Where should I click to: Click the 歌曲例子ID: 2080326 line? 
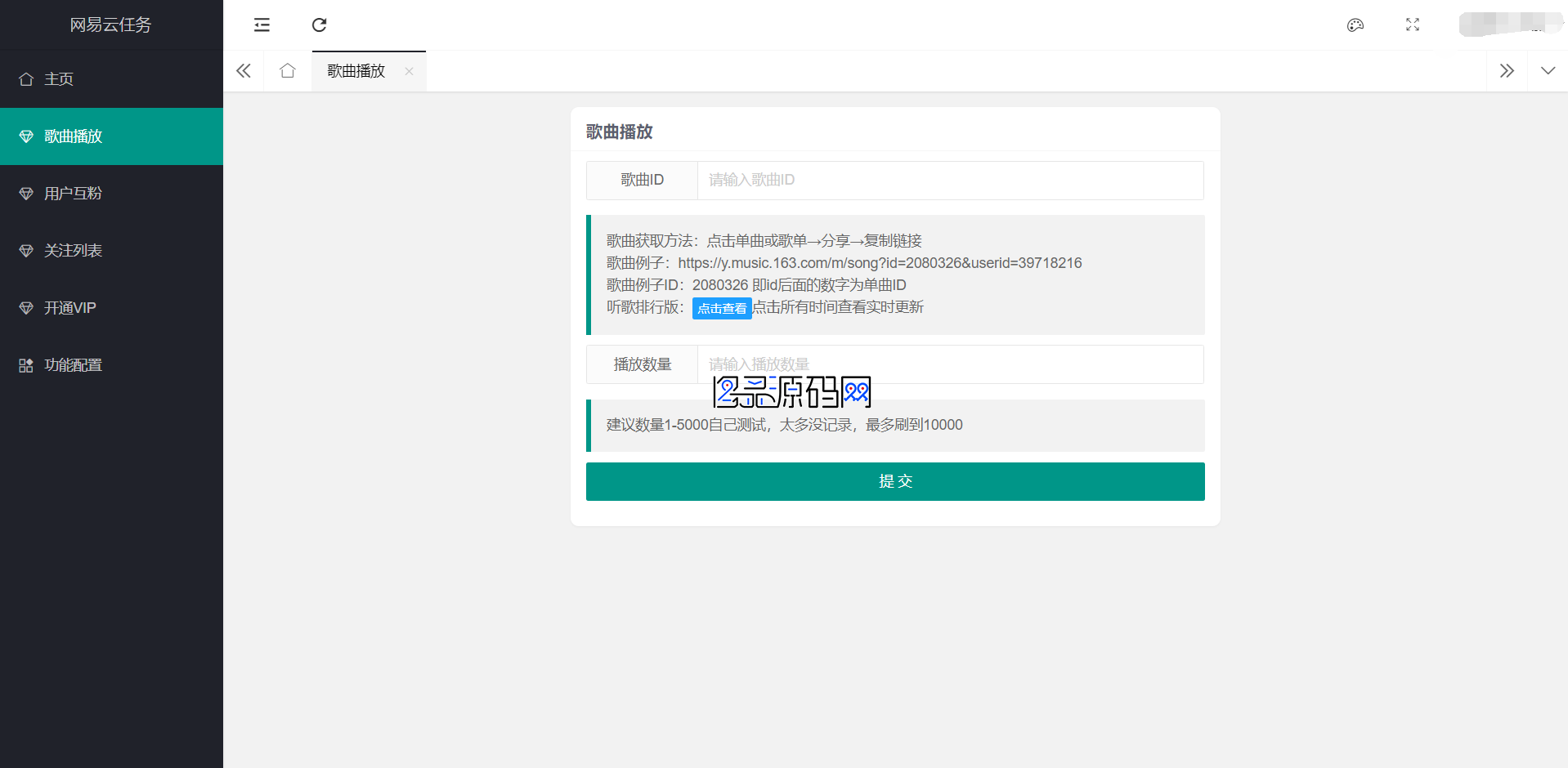(756, 285)
